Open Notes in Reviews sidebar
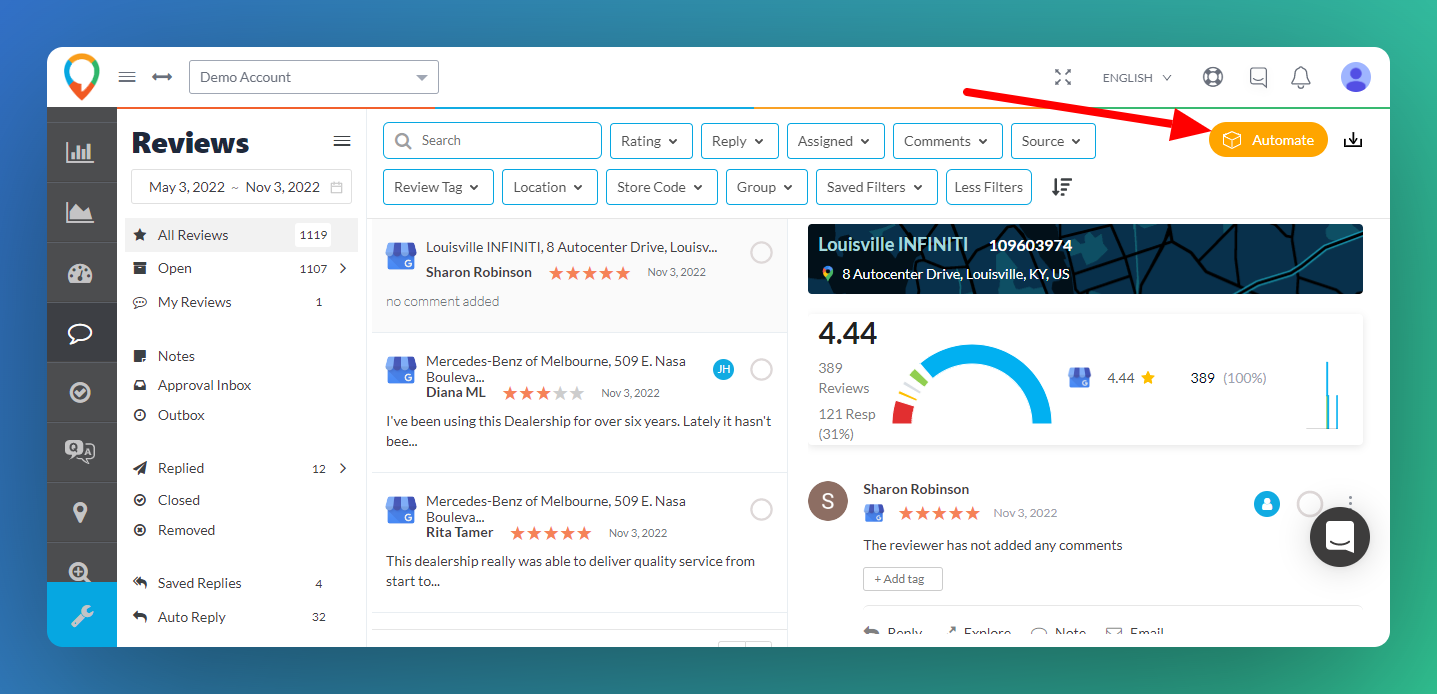This screenshot has height=694, width=1437. (x=176, y=356)
